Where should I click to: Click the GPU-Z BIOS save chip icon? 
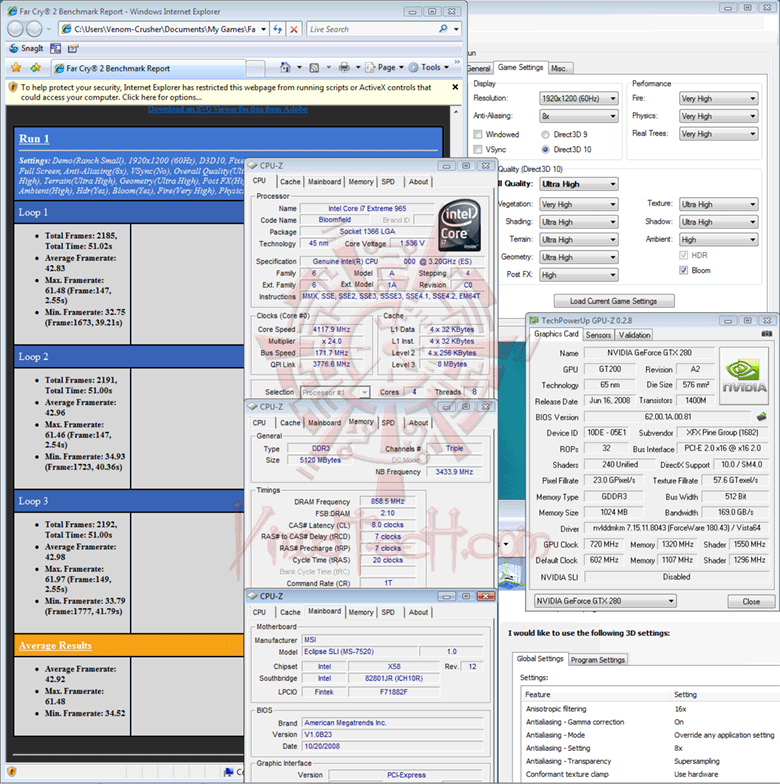[x=762, y=416]
